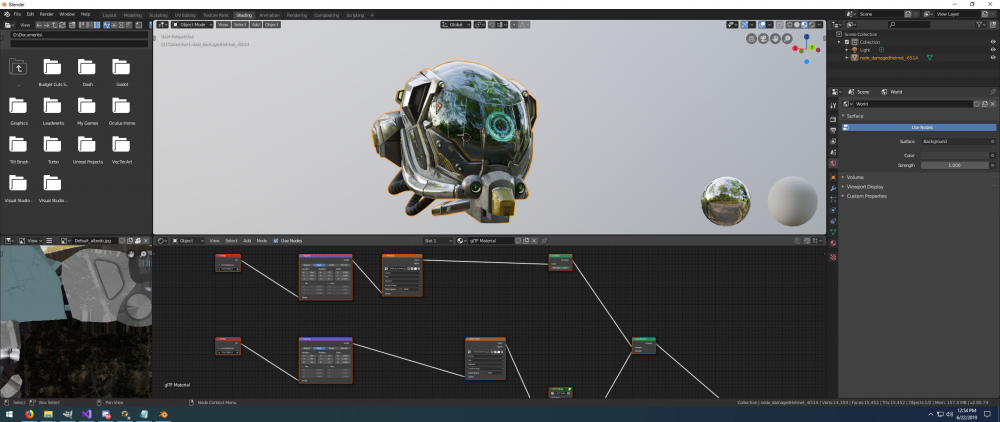Open the Slot 1 material slot dropdown
Screen dimensions: 1000x422
point(437,241)
